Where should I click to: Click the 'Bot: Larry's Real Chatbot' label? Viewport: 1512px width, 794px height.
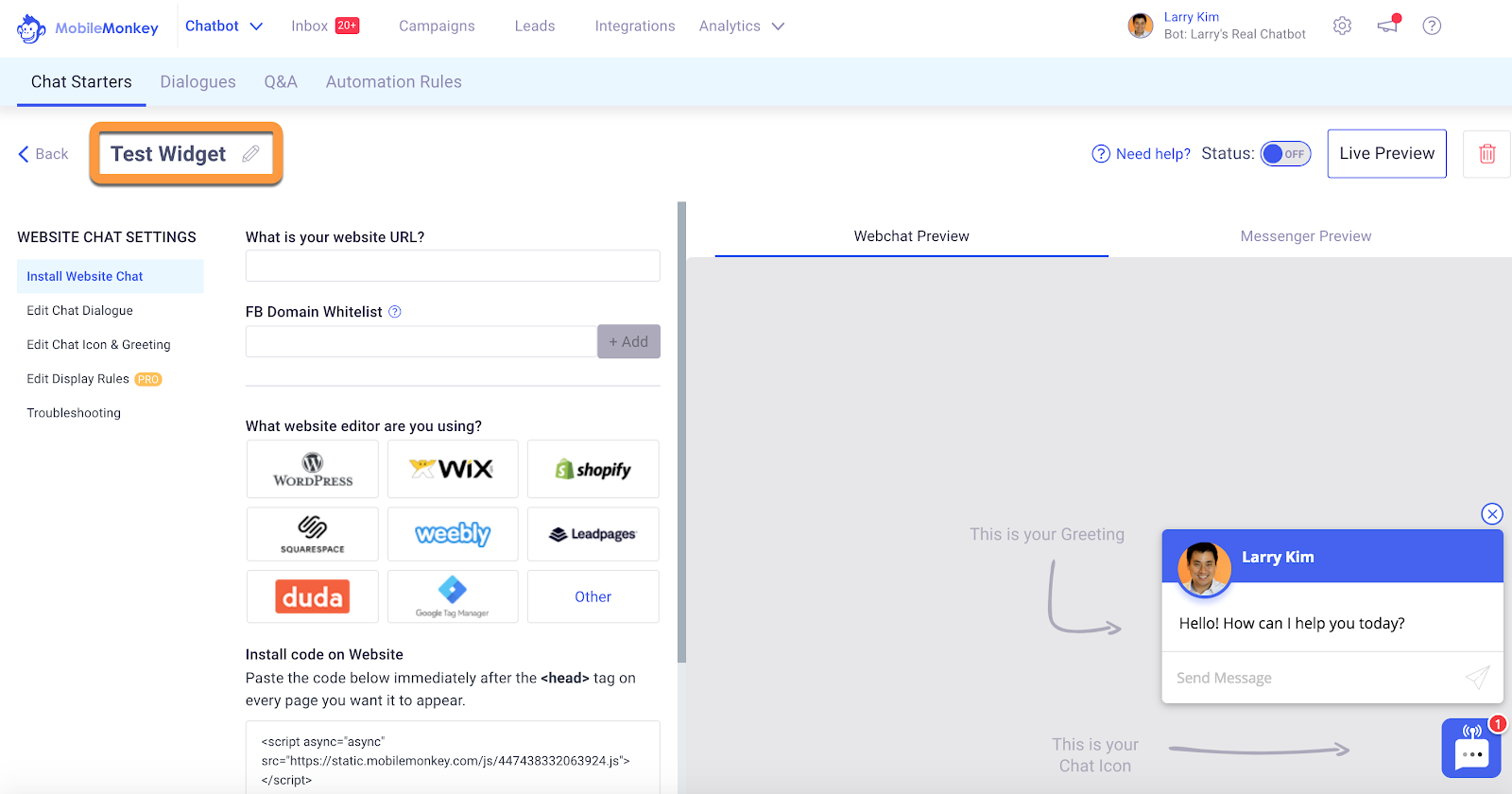[1235, 34]
